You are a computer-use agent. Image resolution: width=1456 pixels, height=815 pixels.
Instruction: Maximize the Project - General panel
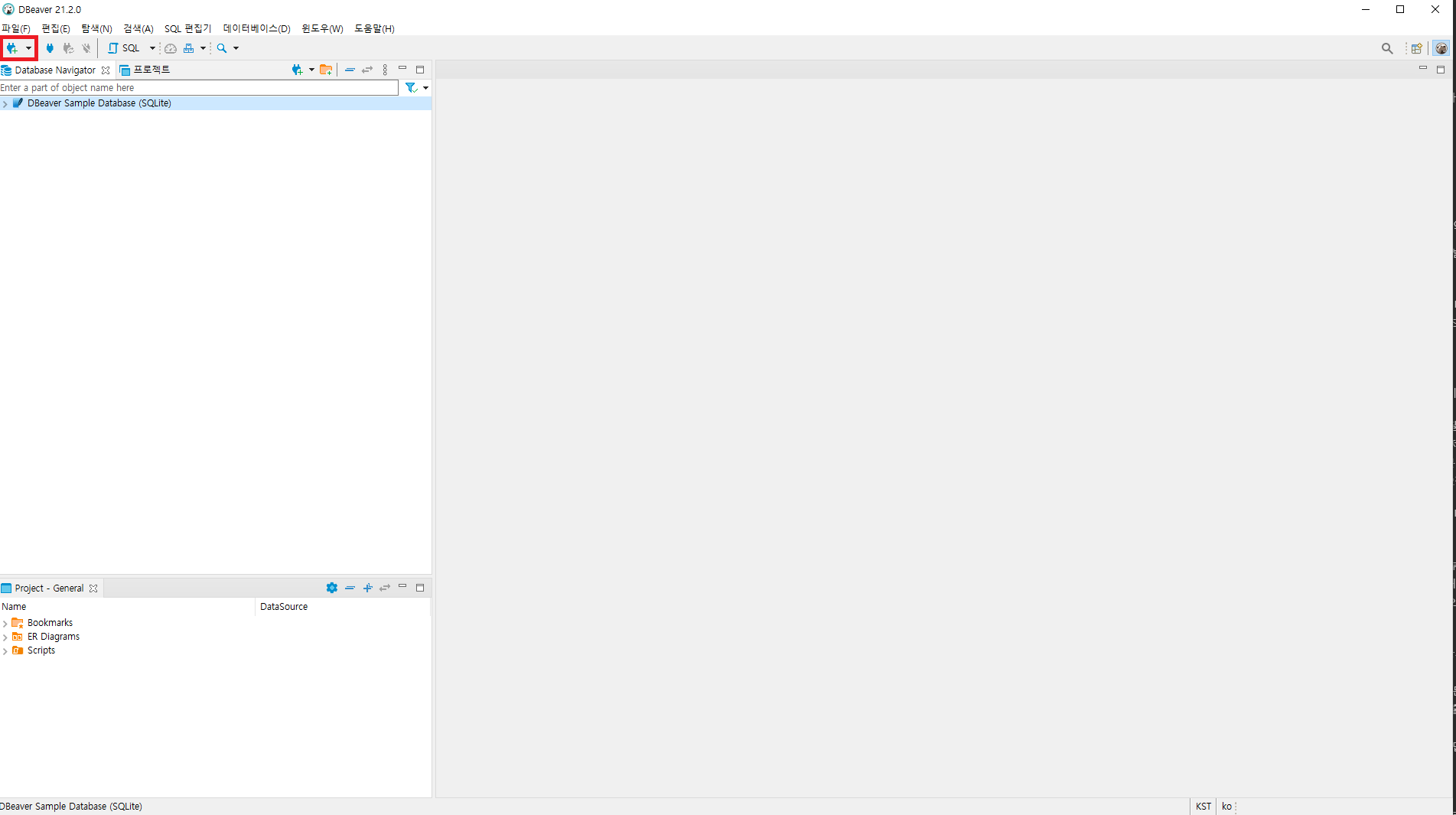(x=420, y=588)
